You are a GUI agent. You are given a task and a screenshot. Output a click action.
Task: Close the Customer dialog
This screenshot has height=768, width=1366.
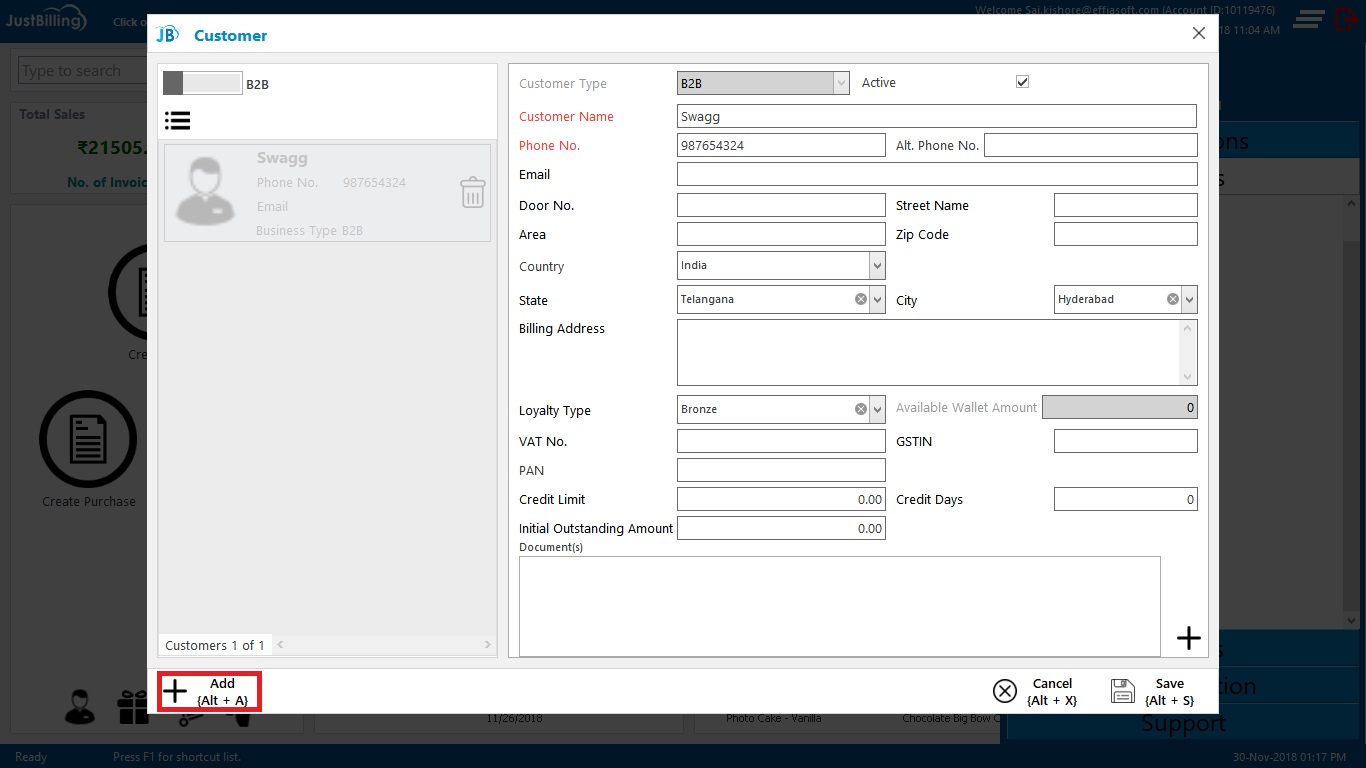[1199, 34]
